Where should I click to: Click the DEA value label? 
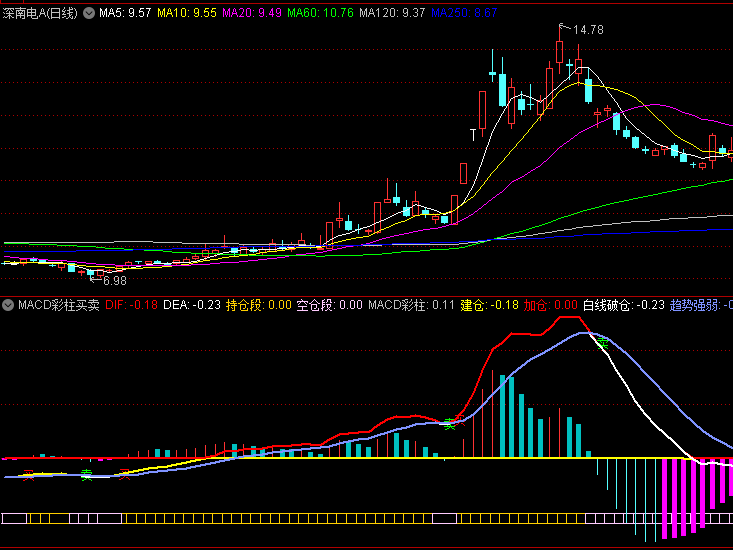pos(191,305)
